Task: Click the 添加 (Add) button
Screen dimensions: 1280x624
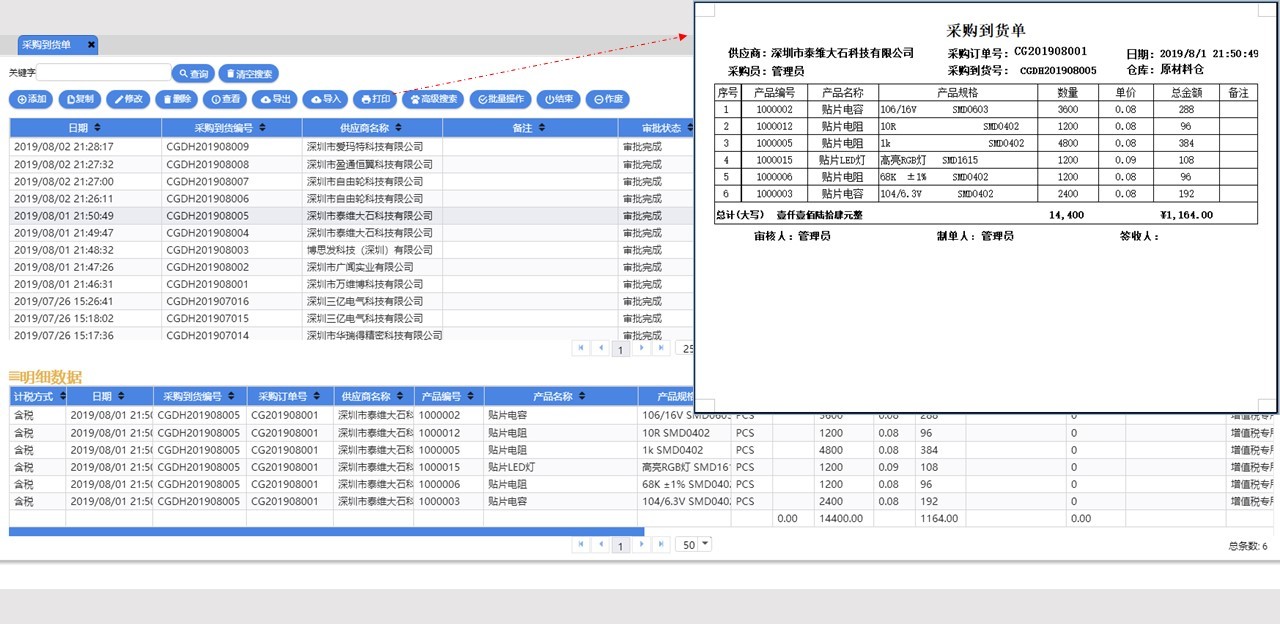Action: click(x=31, y=99)
